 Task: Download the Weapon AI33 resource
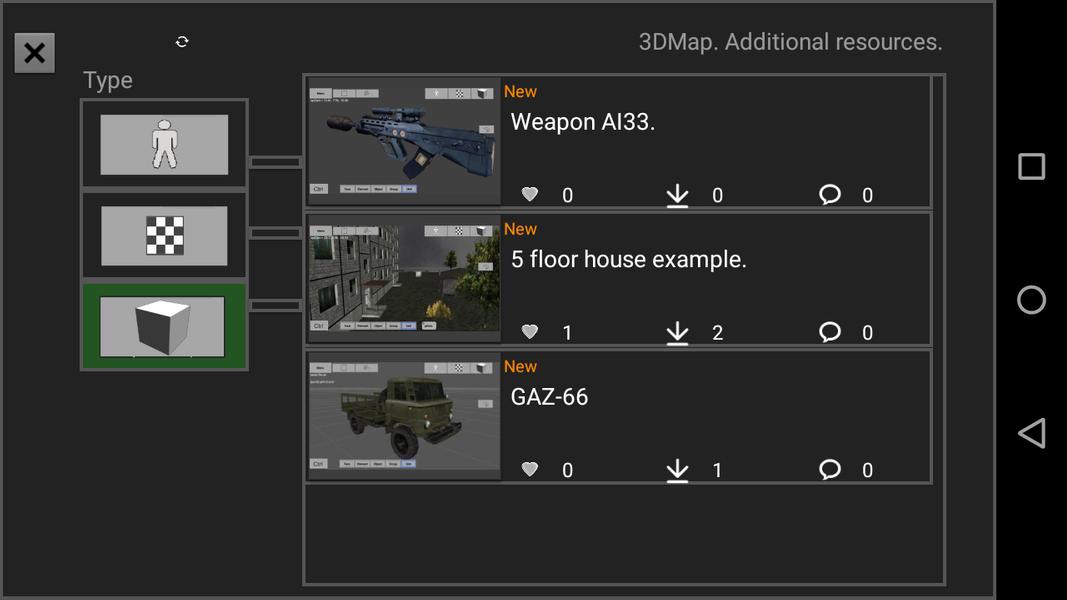[x=677, y=196]
